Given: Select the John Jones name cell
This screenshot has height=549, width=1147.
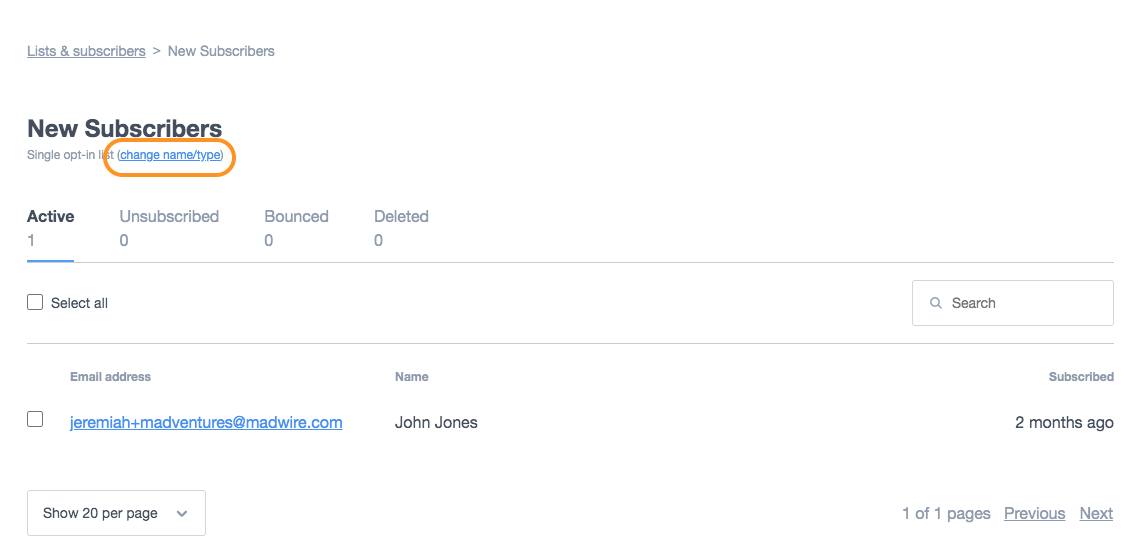Looking at the screenshot, I should point(436,422).
